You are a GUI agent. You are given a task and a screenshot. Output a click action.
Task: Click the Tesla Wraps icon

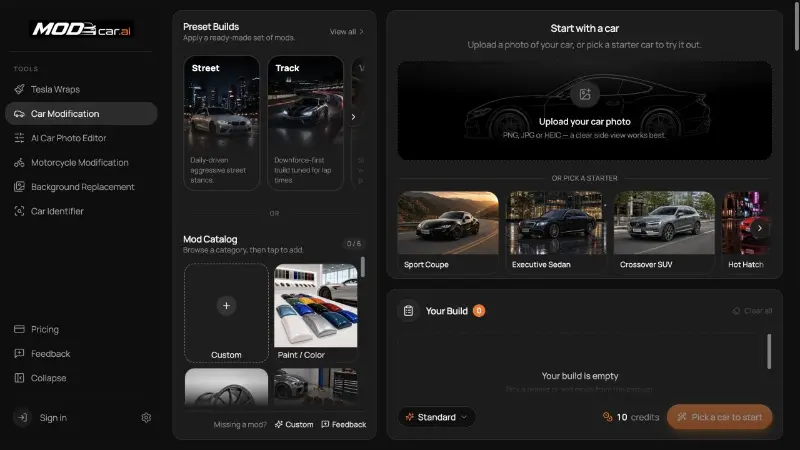19,89
